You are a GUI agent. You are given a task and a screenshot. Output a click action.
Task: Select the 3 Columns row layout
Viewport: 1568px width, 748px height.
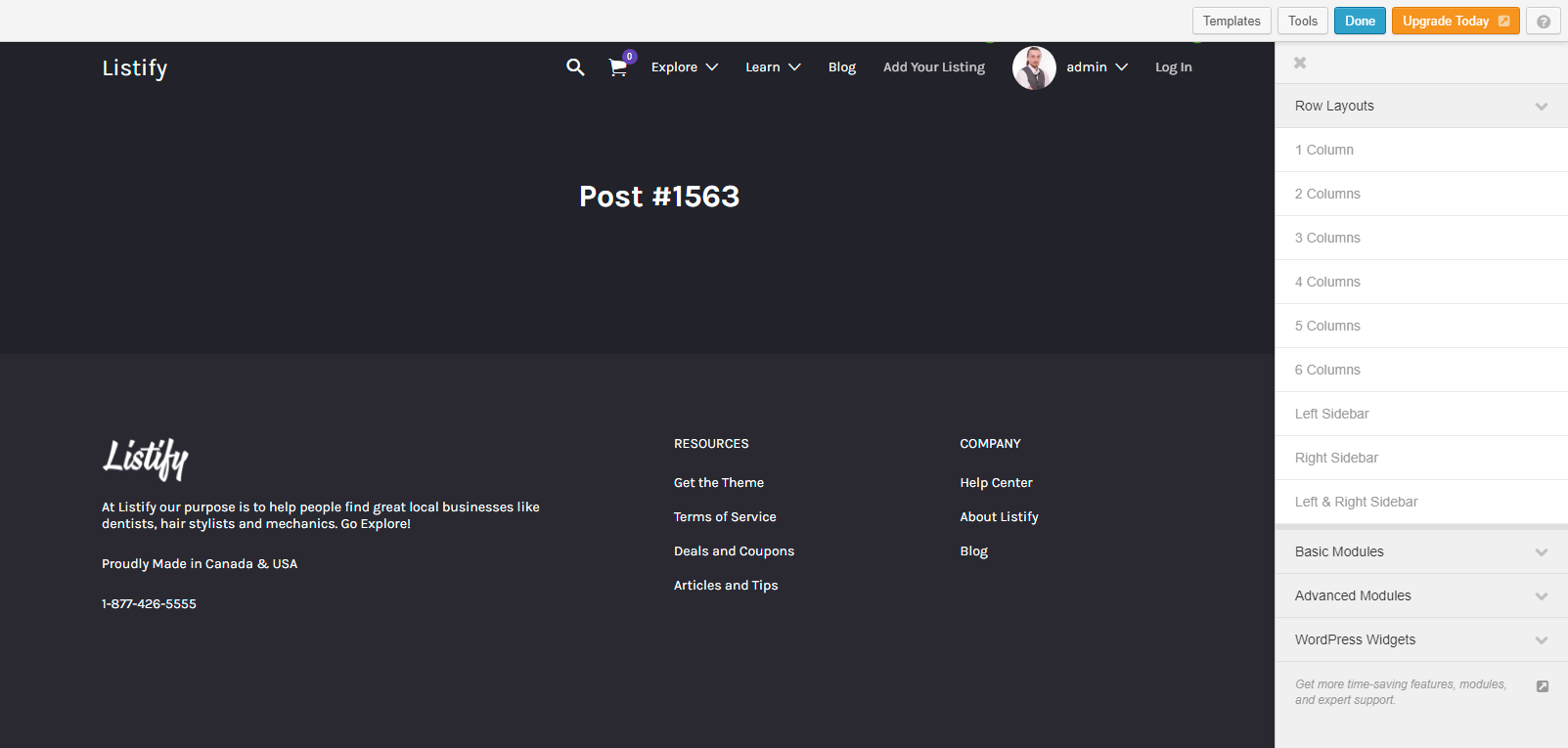tap(1327, 238)
